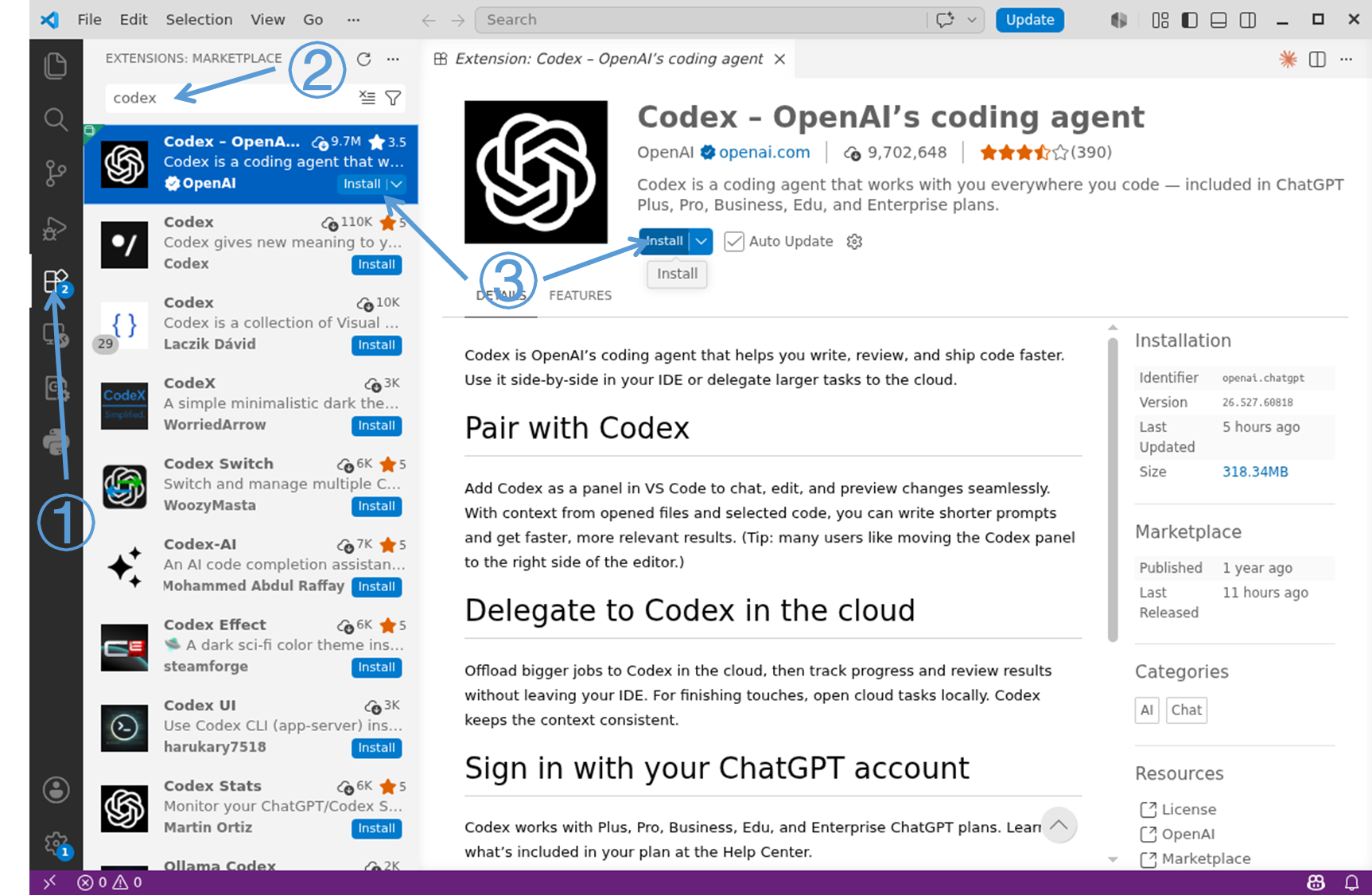Toggle the secondary side bar layout icon
Screen dimensions: 1372x895
coord(1248,20)
